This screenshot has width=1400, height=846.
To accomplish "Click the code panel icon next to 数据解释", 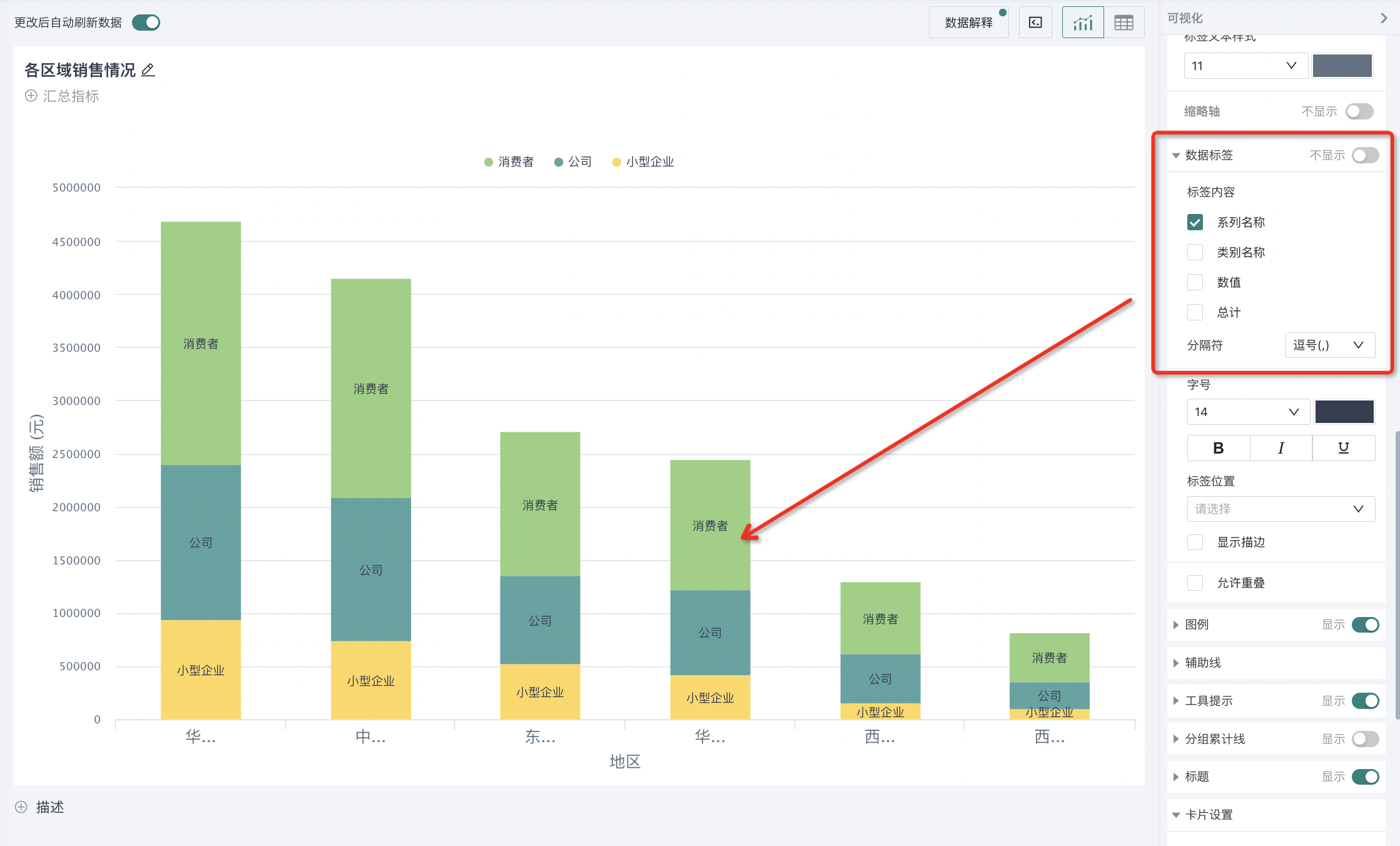I will 1035,23.
